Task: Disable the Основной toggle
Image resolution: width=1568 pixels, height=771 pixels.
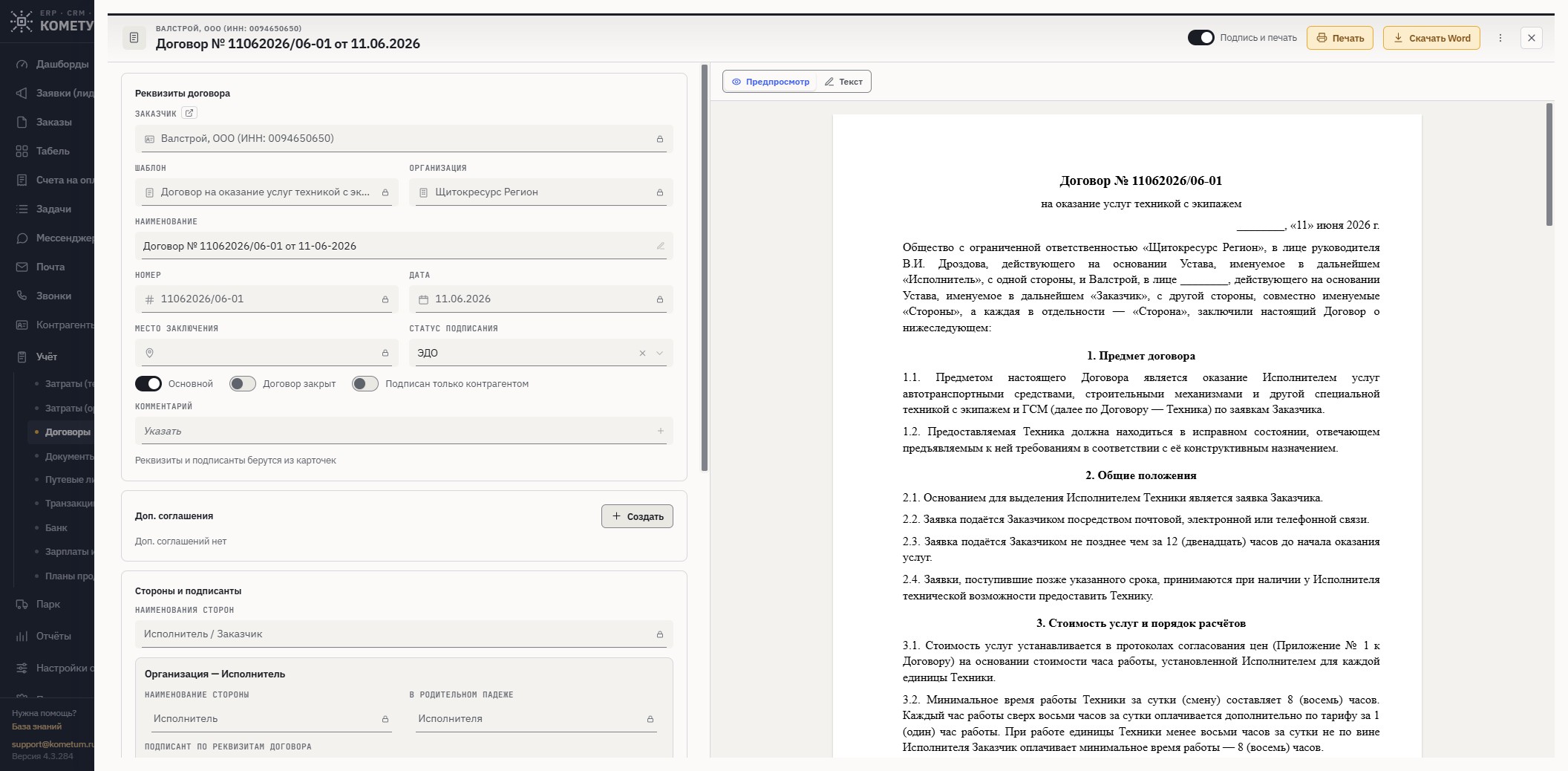Action: pos(148,383)
